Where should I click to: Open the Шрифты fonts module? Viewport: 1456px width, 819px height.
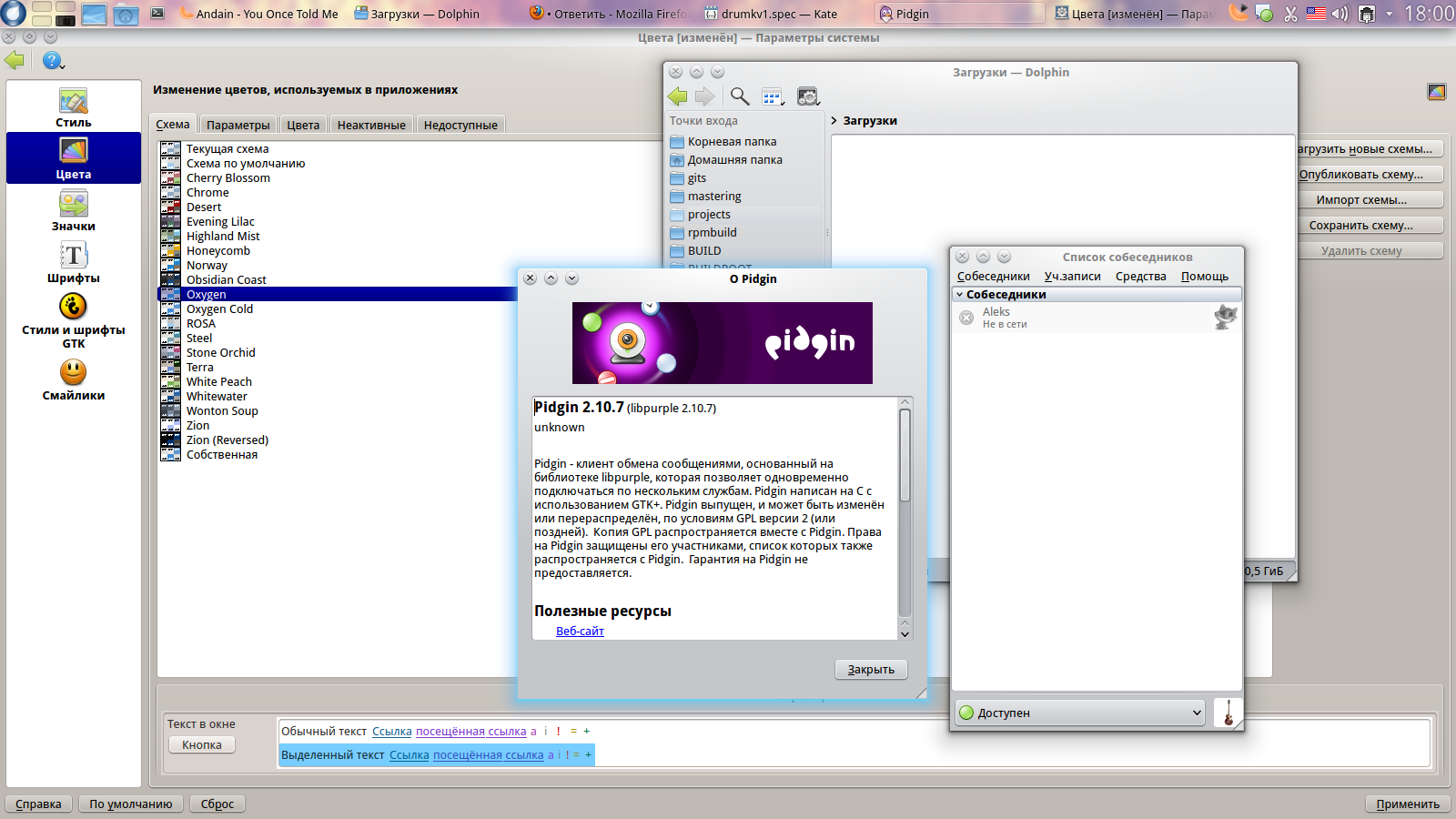click(74, 262)
